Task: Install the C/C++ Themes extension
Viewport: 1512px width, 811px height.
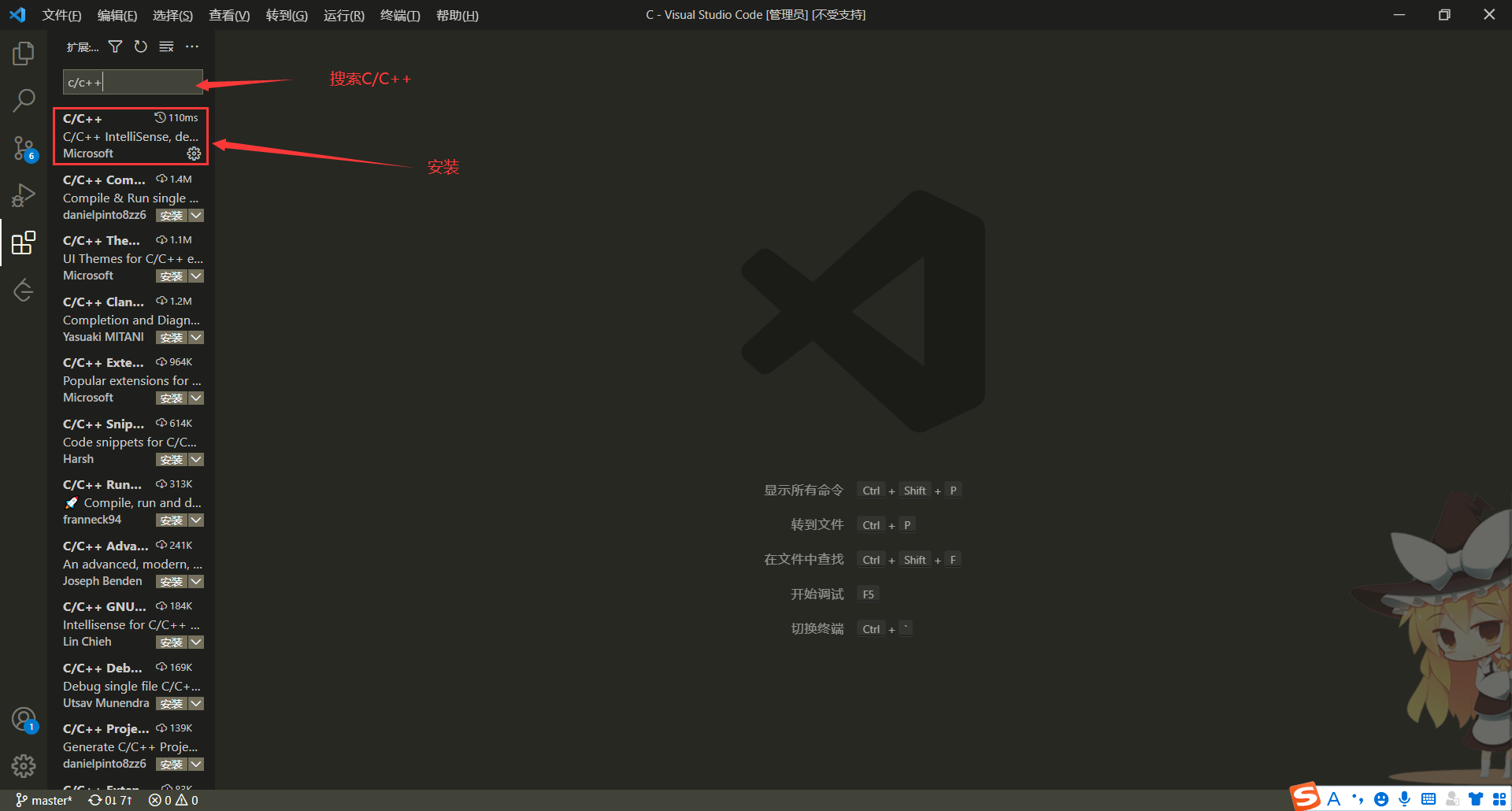Action: coord(171,276)
